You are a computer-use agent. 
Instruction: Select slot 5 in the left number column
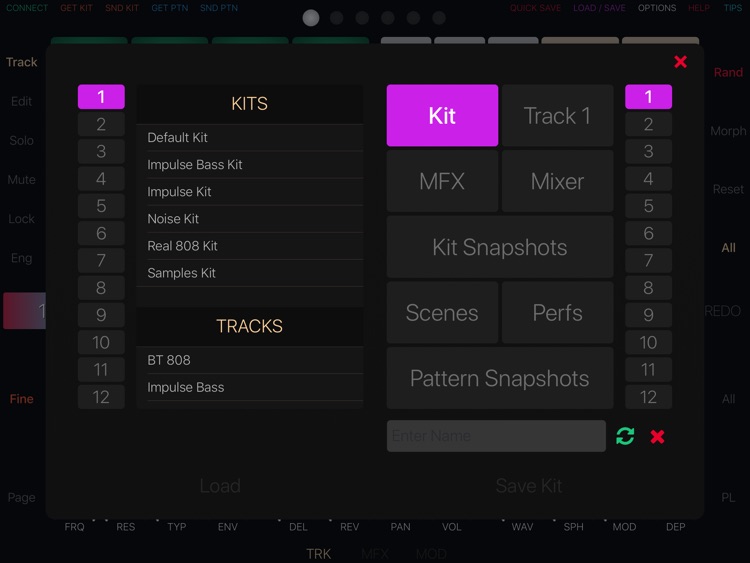point(101,206)
